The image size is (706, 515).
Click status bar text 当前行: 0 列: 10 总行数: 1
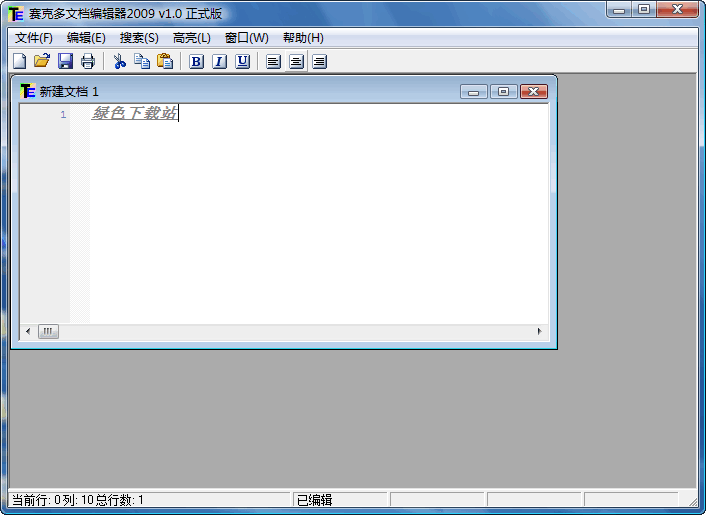(77, 500)
